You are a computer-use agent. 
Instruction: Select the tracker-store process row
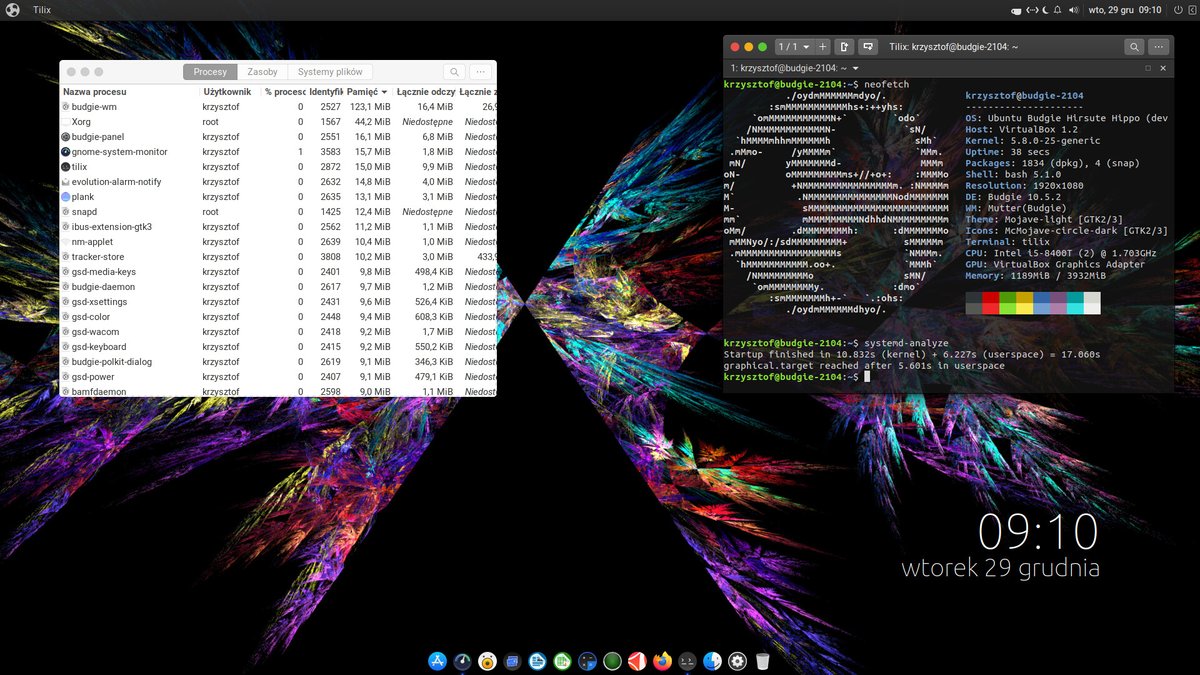(x=278, y=257)
